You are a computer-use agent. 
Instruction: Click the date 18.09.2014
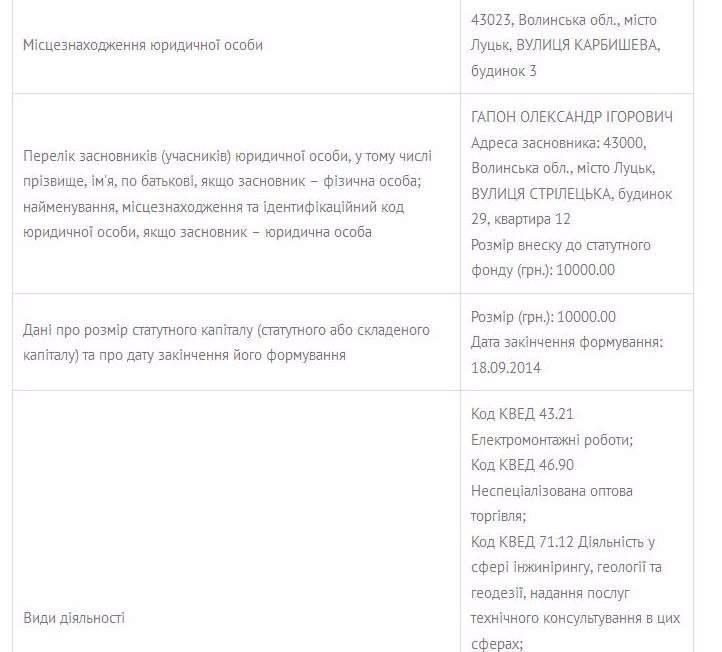pos(505,368)
